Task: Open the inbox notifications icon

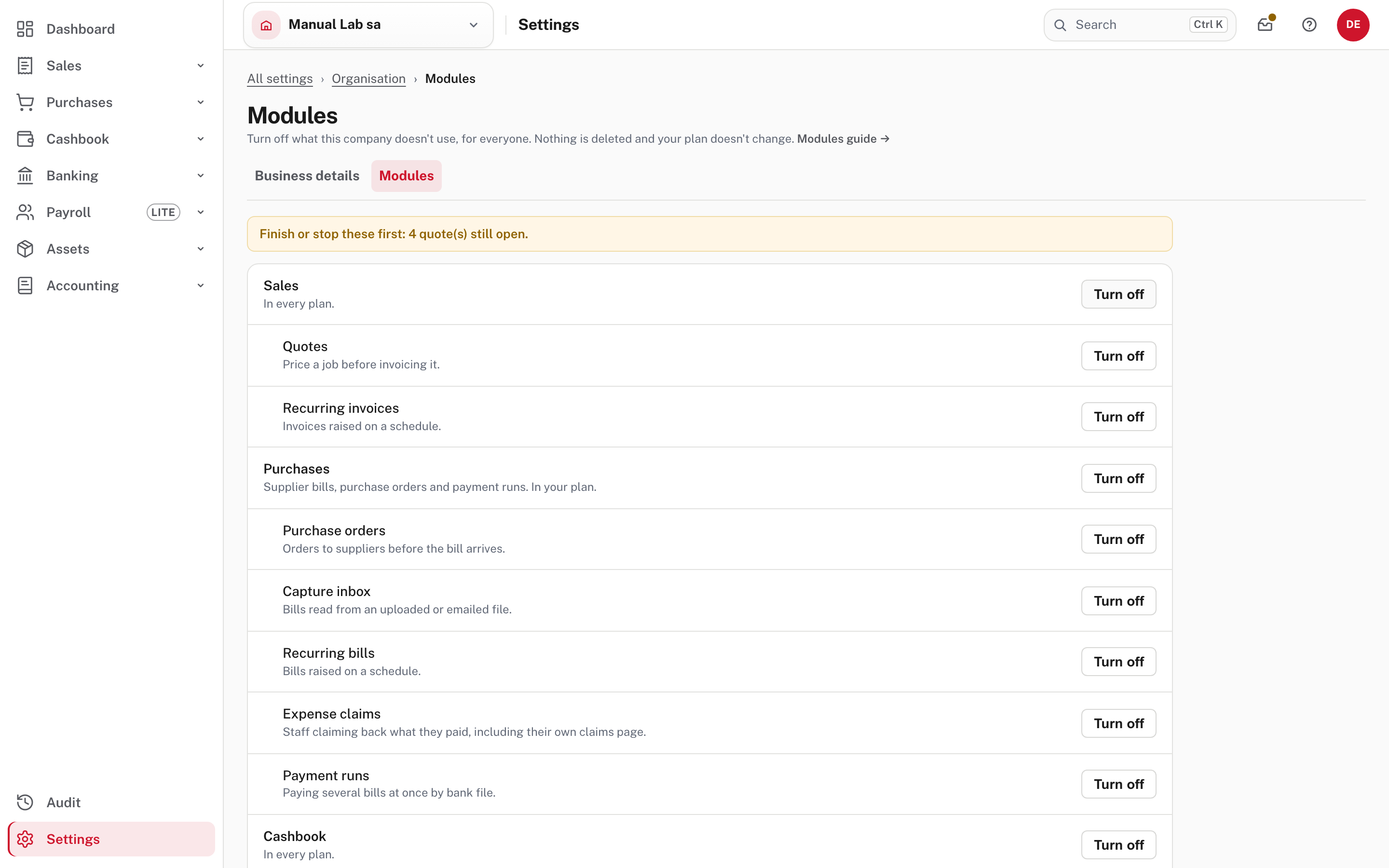Action: (x=1265, y=25)
